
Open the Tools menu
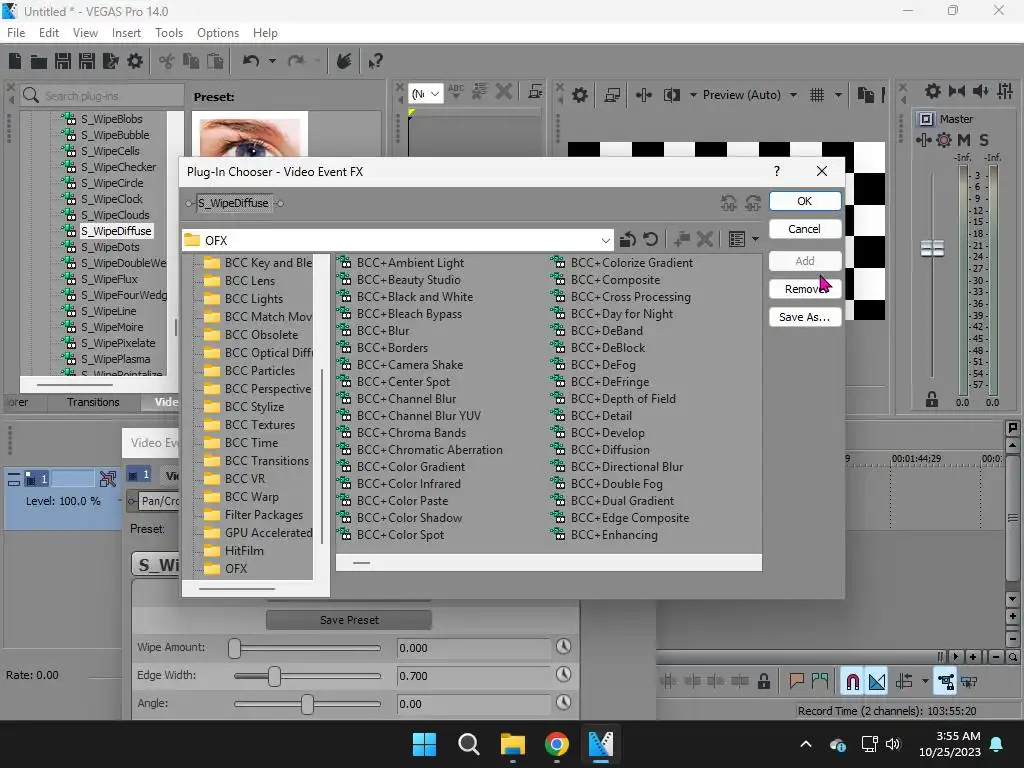click(x=169, y=33)
